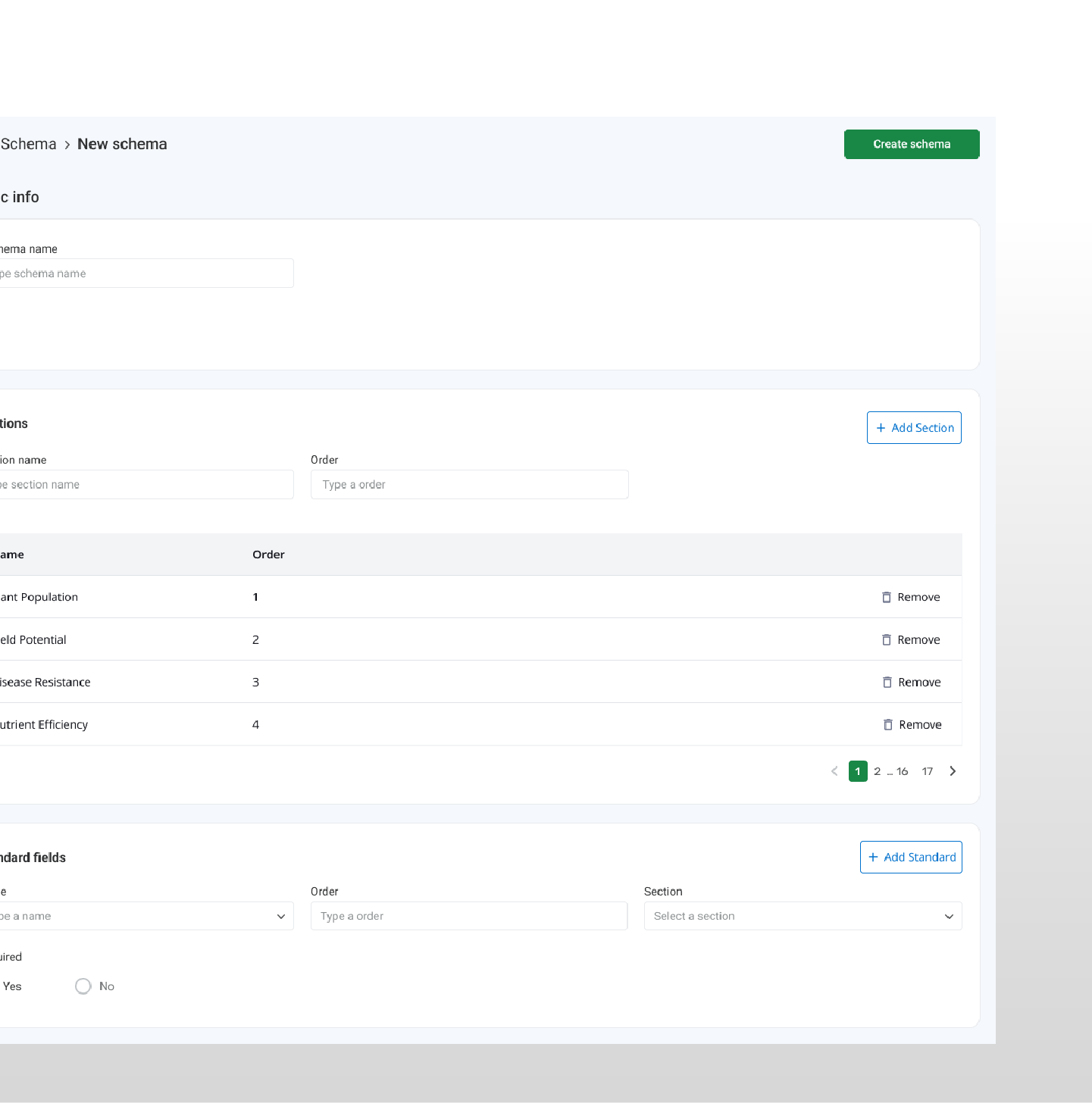The image size is (1092, 1103).
Task: Click the Create schema button
Action: click(912, 144)
